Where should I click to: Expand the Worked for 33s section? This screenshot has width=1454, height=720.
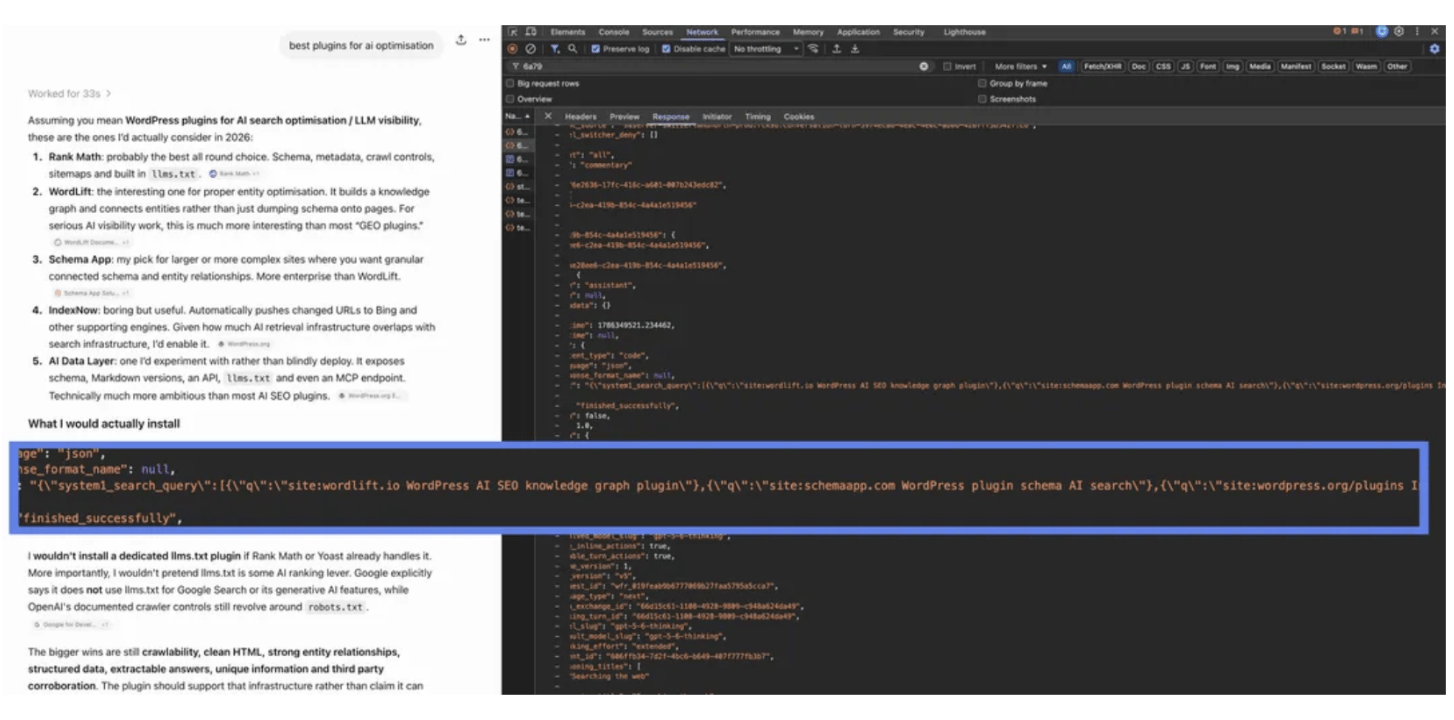[69, 93]
